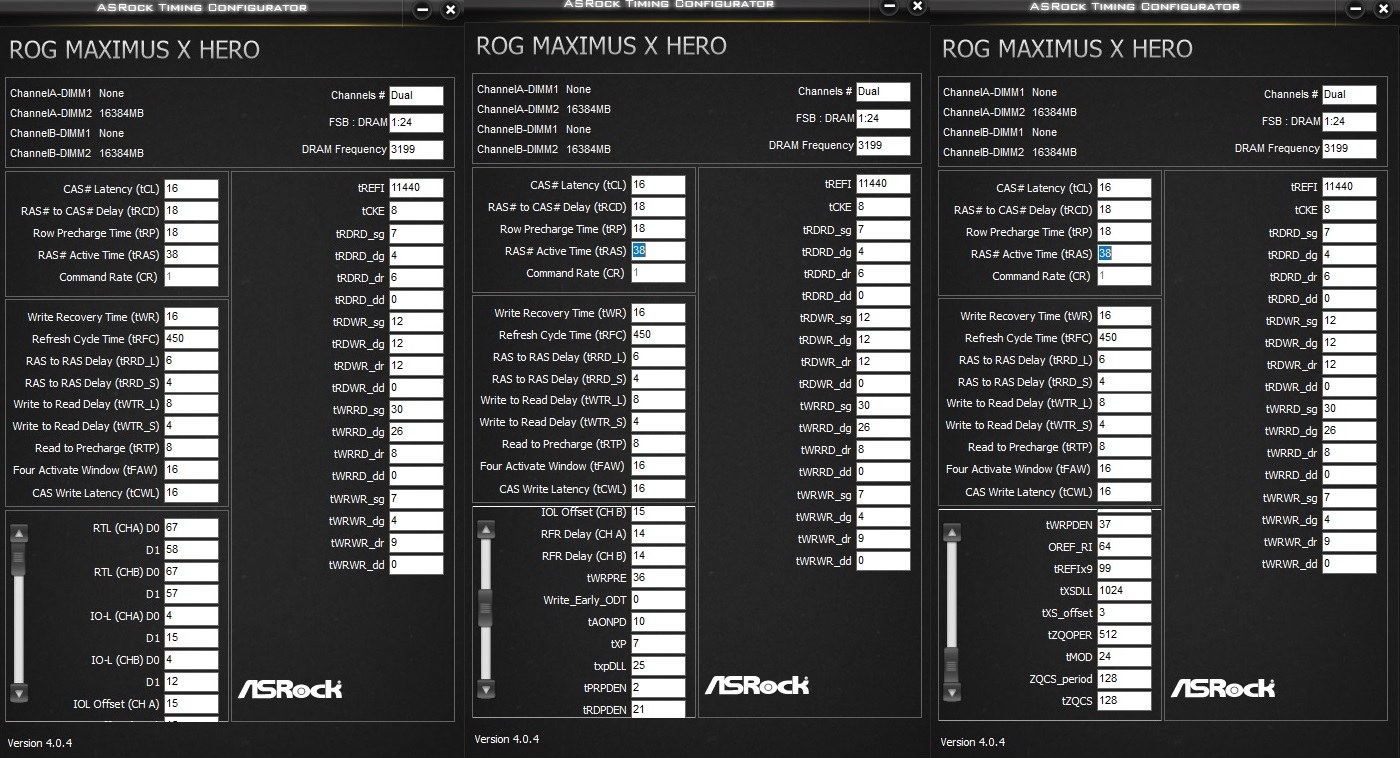
Task: Click the tWRRD_dg field in the right window
Action: tap(1349, 431)
